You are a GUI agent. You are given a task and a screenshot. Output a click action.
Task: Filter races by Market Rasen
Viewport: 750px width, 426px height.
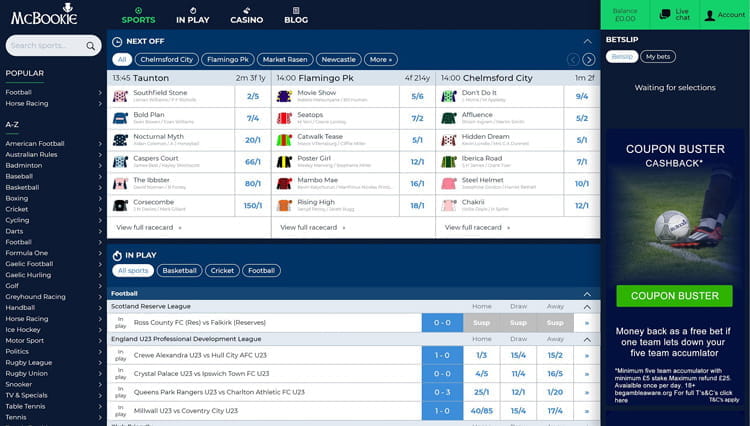tap(285, 60)
